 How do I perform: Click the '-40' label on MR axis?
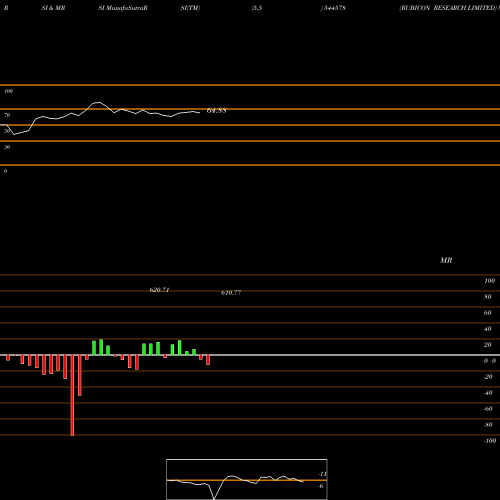pos(488,393)
